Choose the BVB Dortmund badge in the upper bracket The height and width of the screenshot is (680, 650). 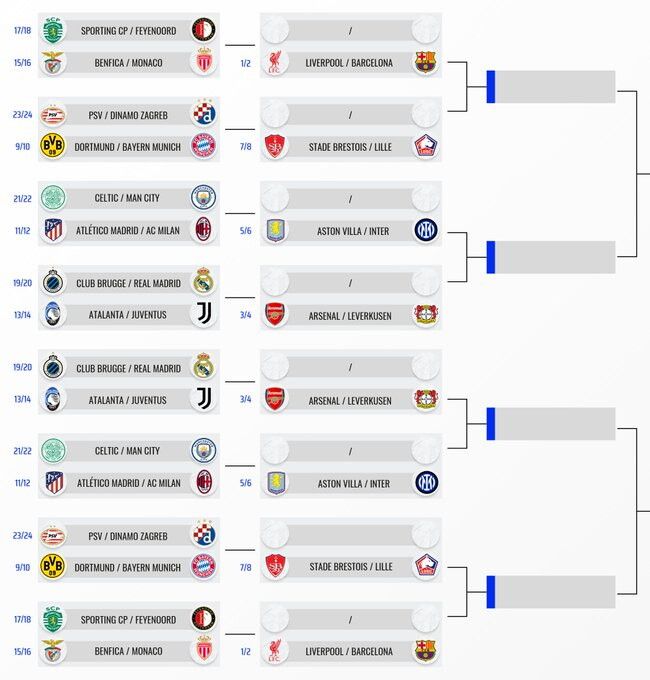pos(52,146)
